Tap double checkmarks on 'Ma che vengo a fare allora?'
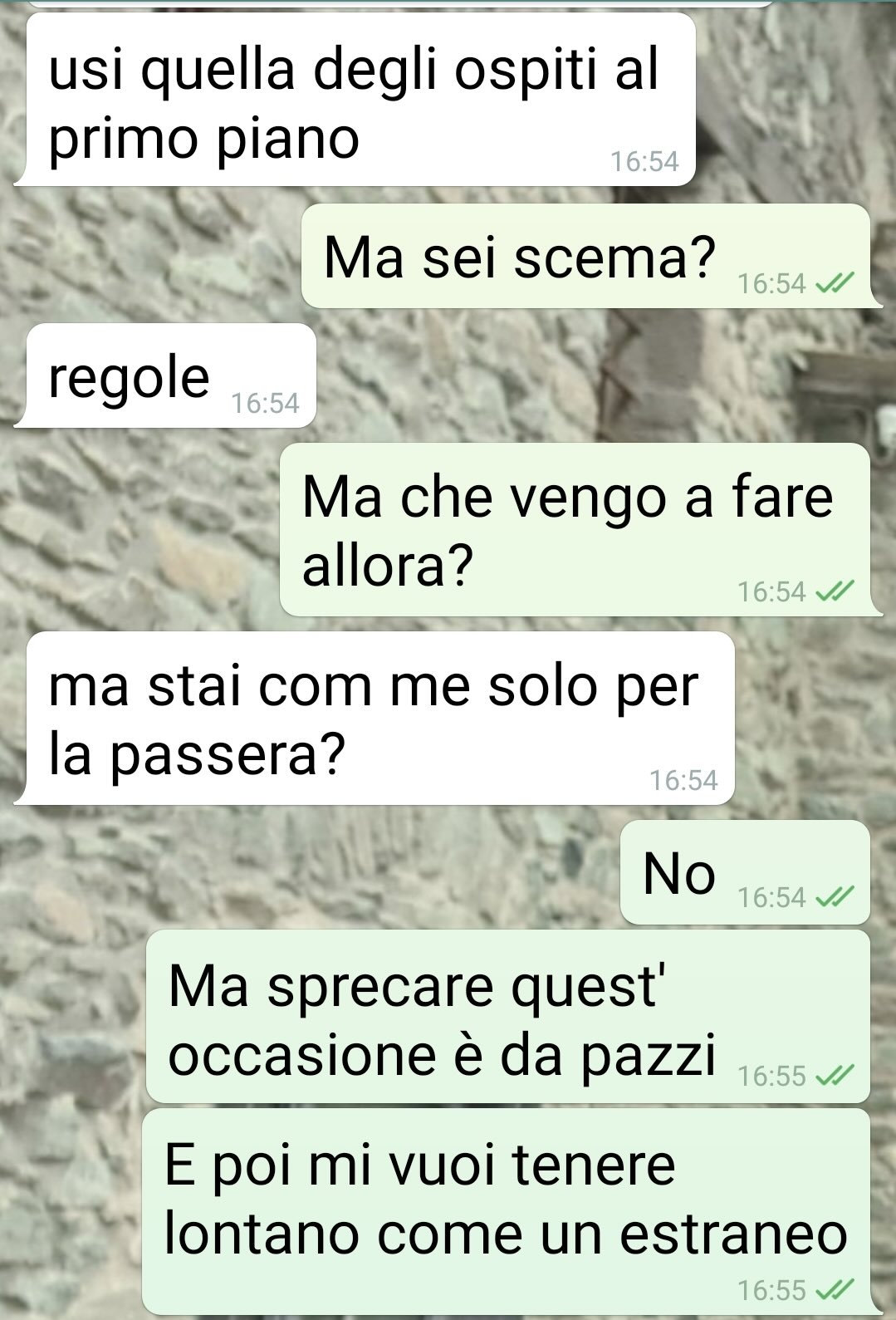Screen dimensions: 896x1320 coord(834,591)
